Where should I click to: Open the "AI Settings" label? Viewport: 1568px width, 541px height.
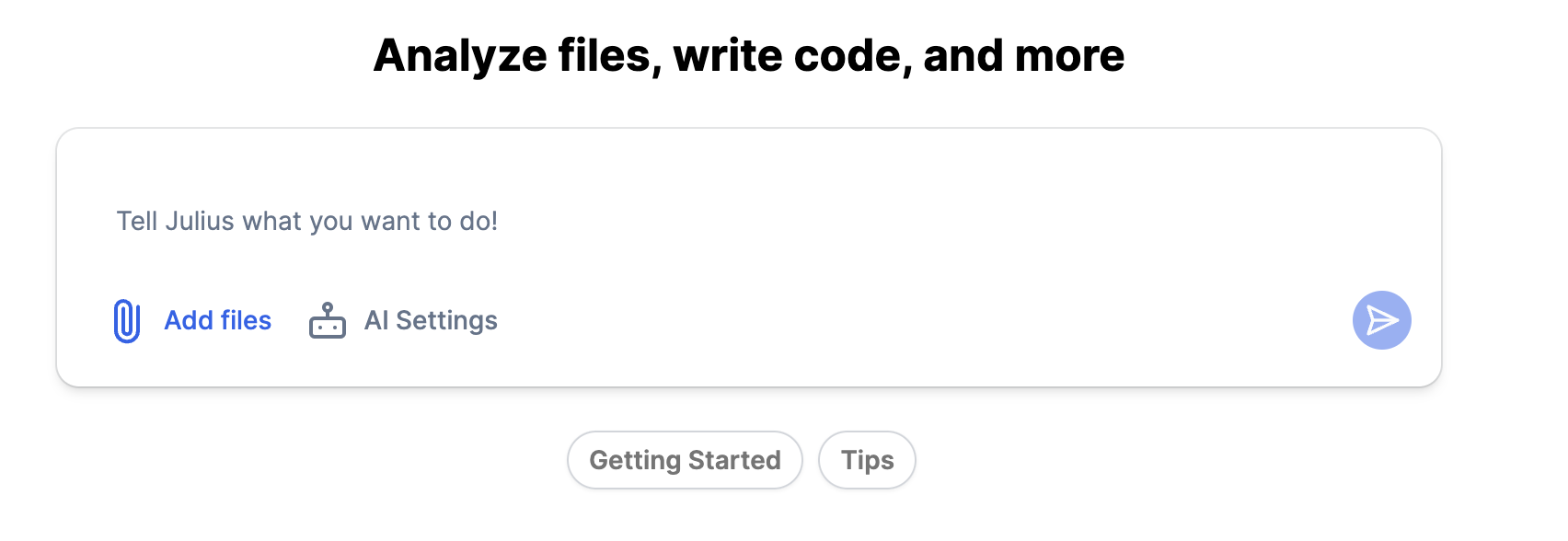pyautogui.click(x=431, y=320)
